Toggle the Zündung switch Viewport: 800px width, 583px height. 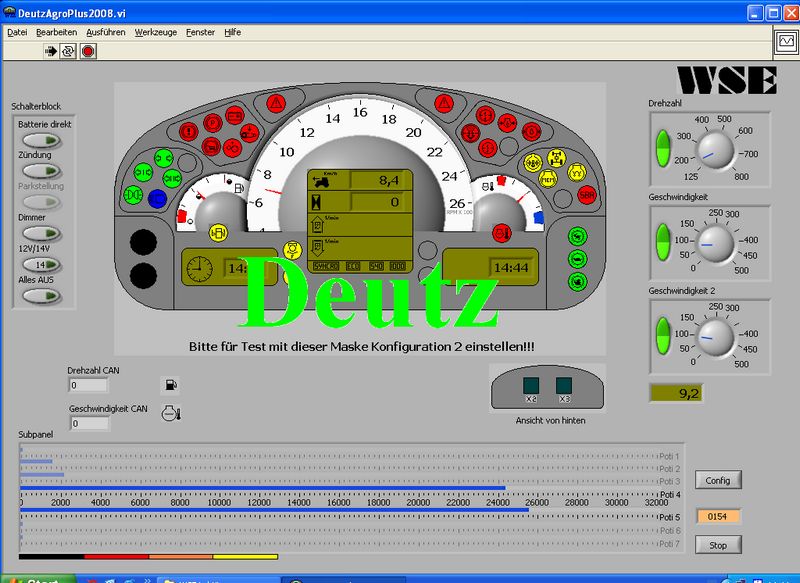[41, 171]
